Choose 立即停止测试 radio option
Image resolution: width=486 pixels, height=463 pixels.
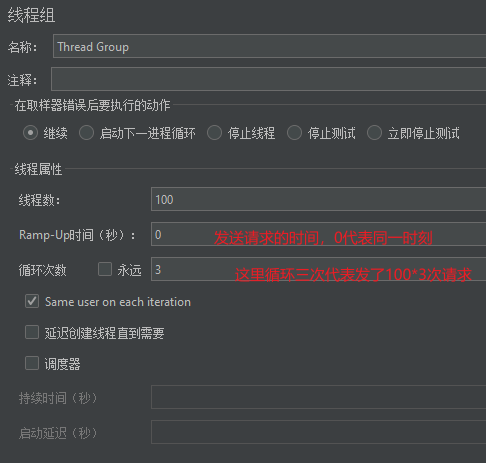374,133
